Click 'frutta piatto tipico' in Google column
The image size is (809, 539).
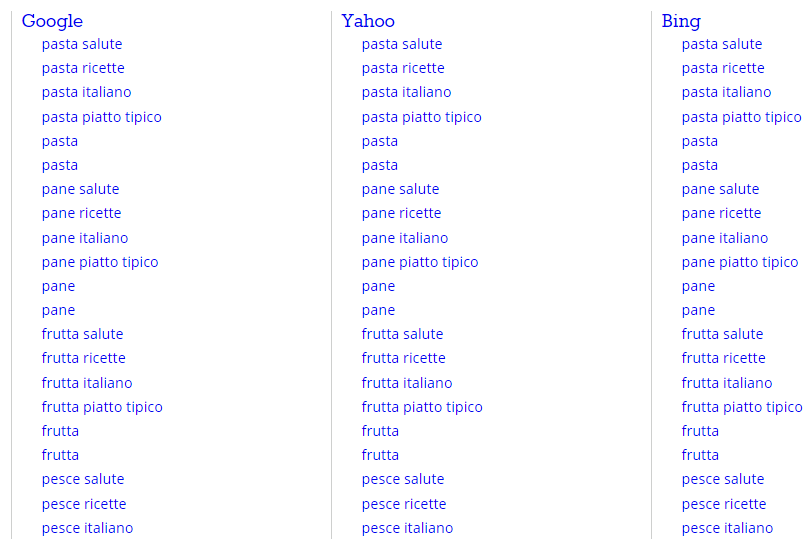[102, 407]
